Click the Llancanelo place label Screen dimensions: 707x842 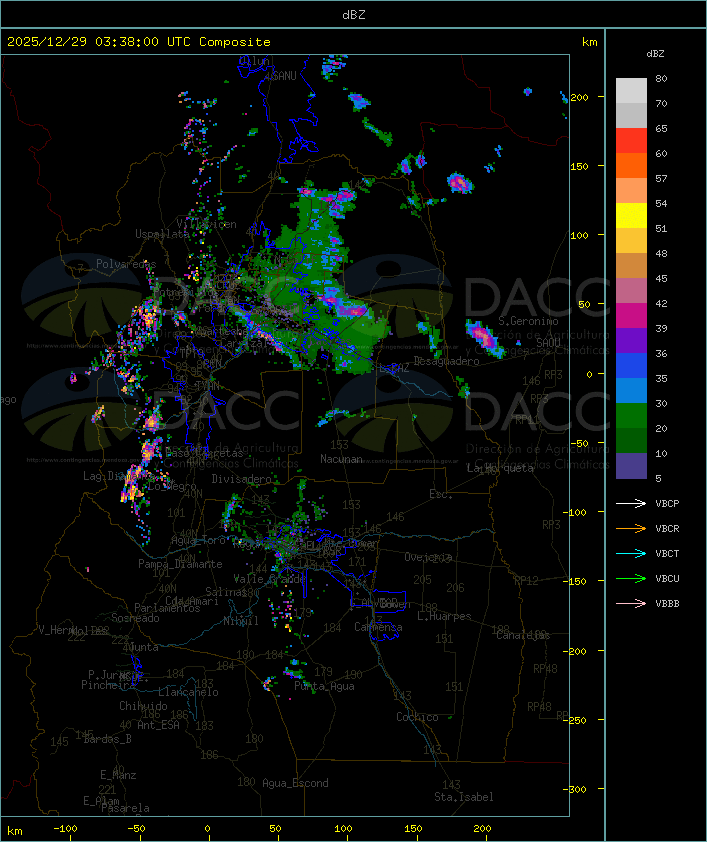(188, 692)
